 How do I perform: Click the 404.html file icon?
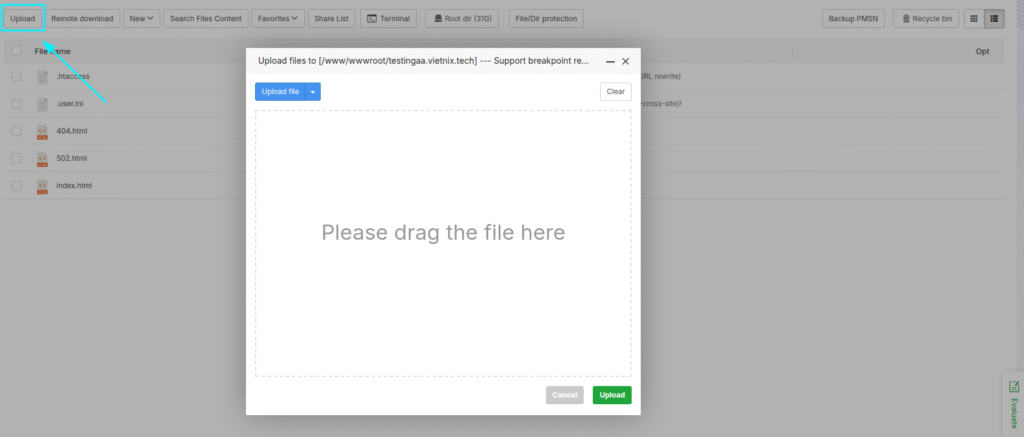click(x=43, y=131)
